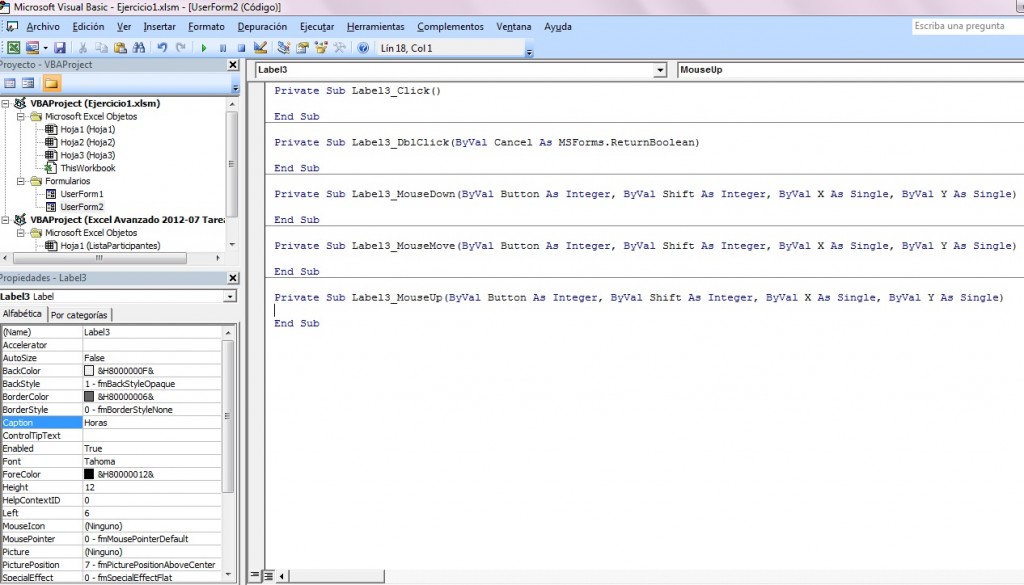
Task: Close the Proyecto - VBAProject panel
Action: click(x=232, y=65)
